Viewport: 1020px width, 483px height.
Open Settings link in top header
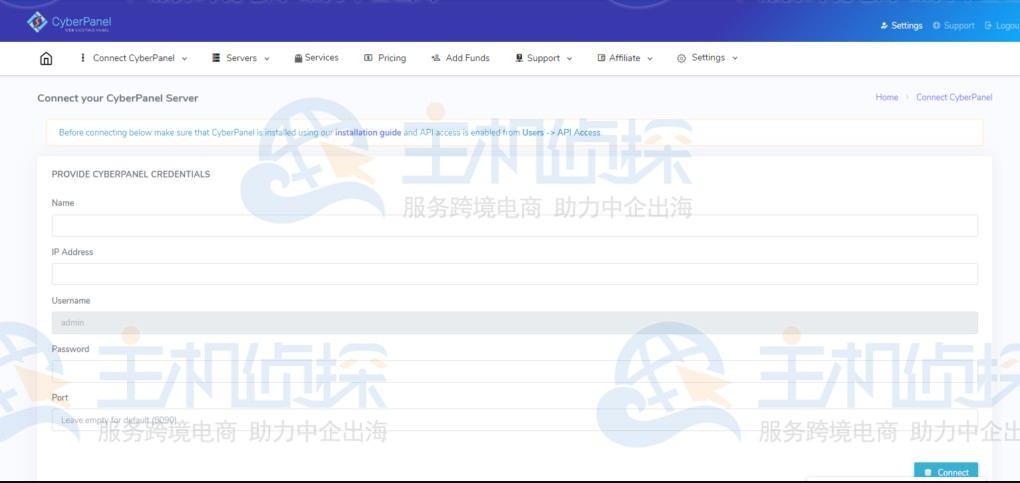[907, 26]
